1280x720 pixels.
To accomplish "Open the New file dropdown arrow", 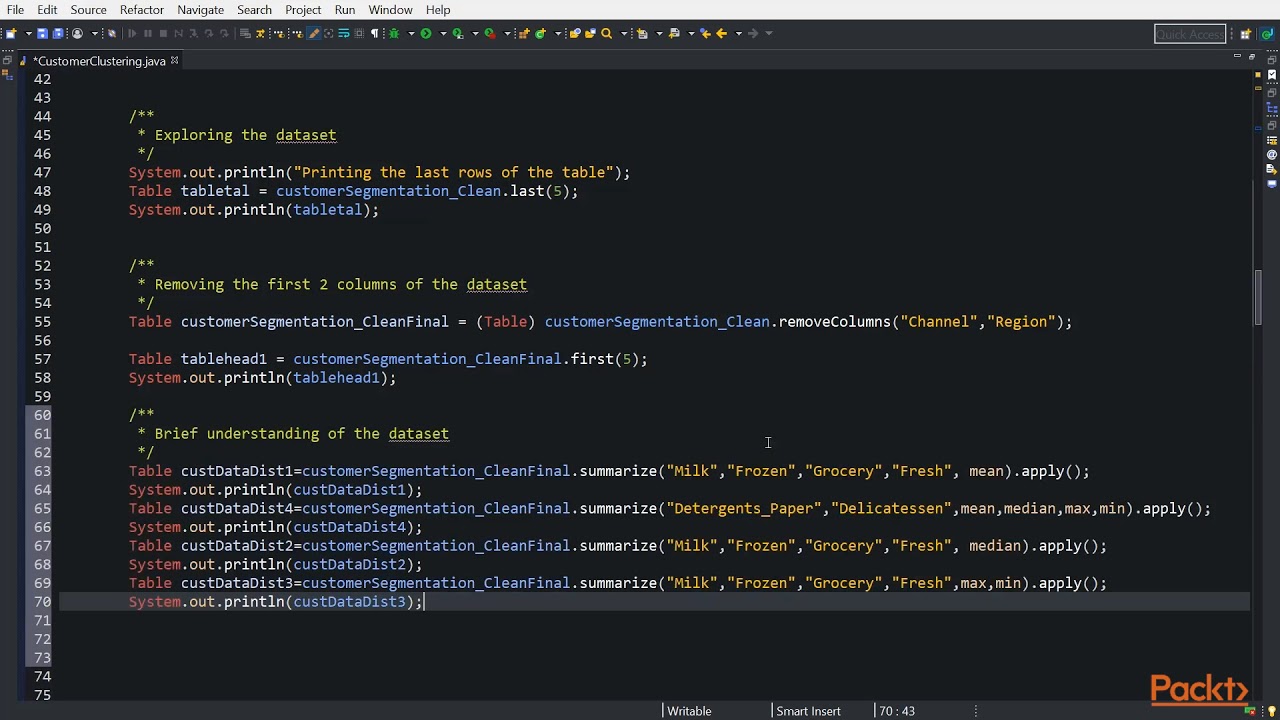I will (x=28, y=33).
